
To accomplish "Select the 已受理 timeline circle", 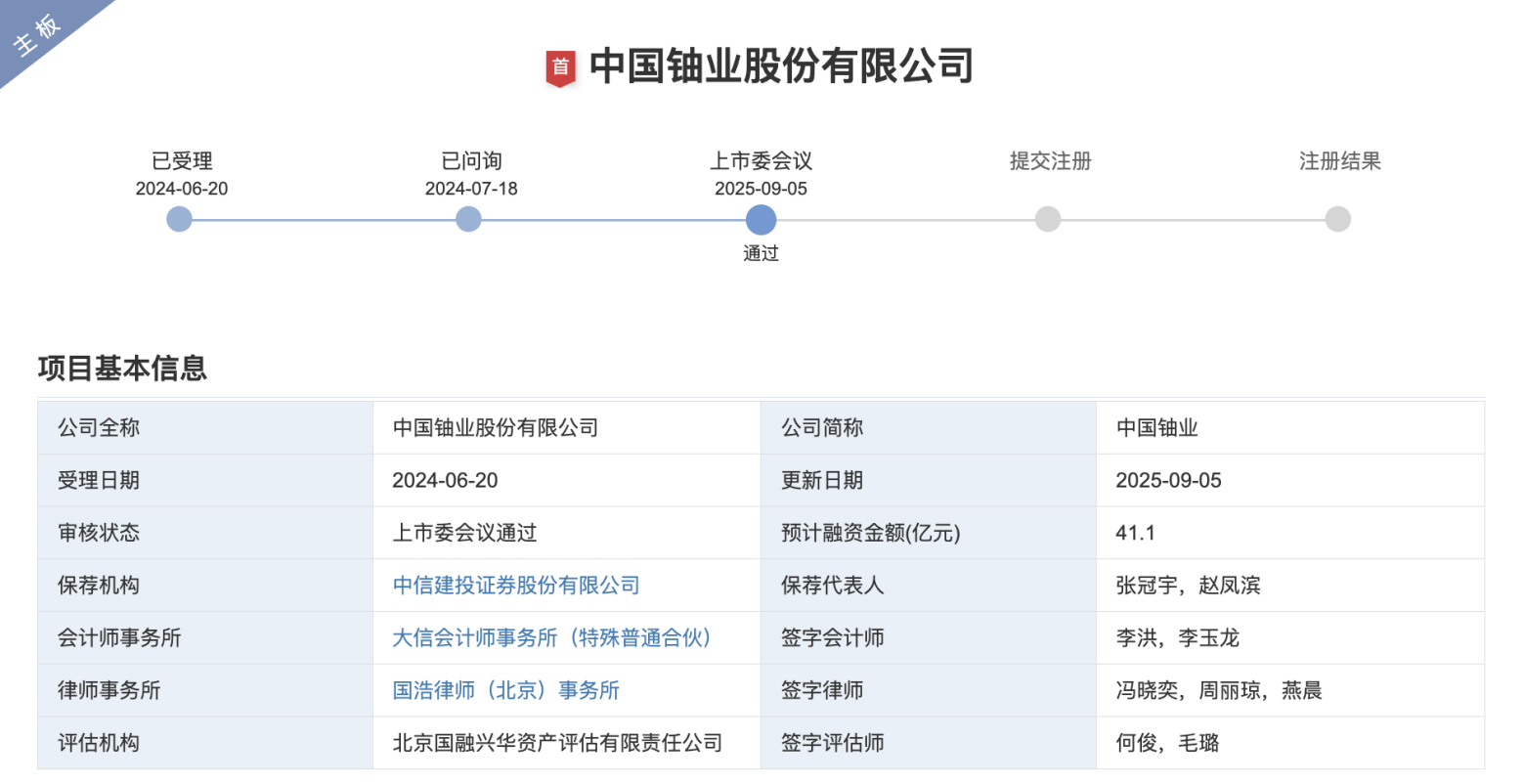I will pos(180,219).
